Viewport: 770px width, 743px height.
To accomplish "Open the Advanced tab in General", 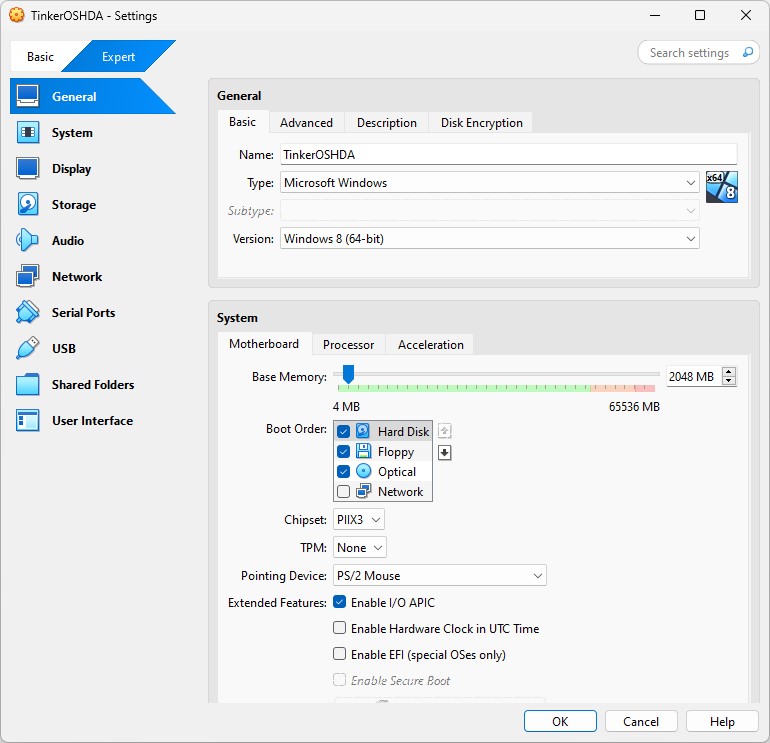I will tap(306, 122).
